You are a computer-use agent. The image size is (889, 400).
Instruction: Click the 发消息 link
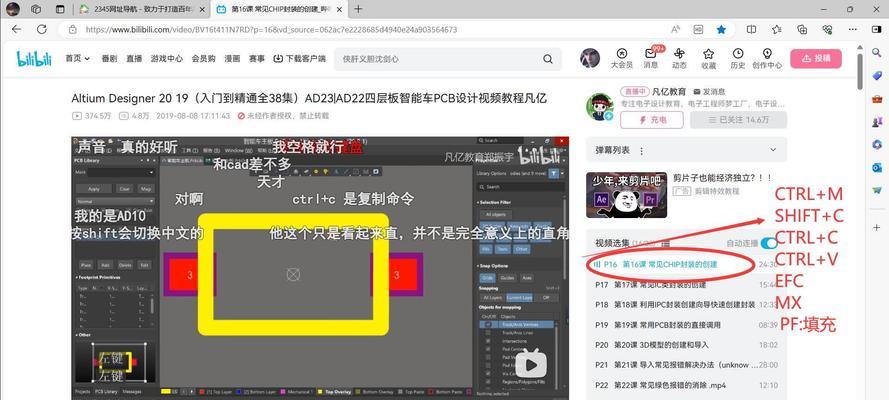[709, 91]
